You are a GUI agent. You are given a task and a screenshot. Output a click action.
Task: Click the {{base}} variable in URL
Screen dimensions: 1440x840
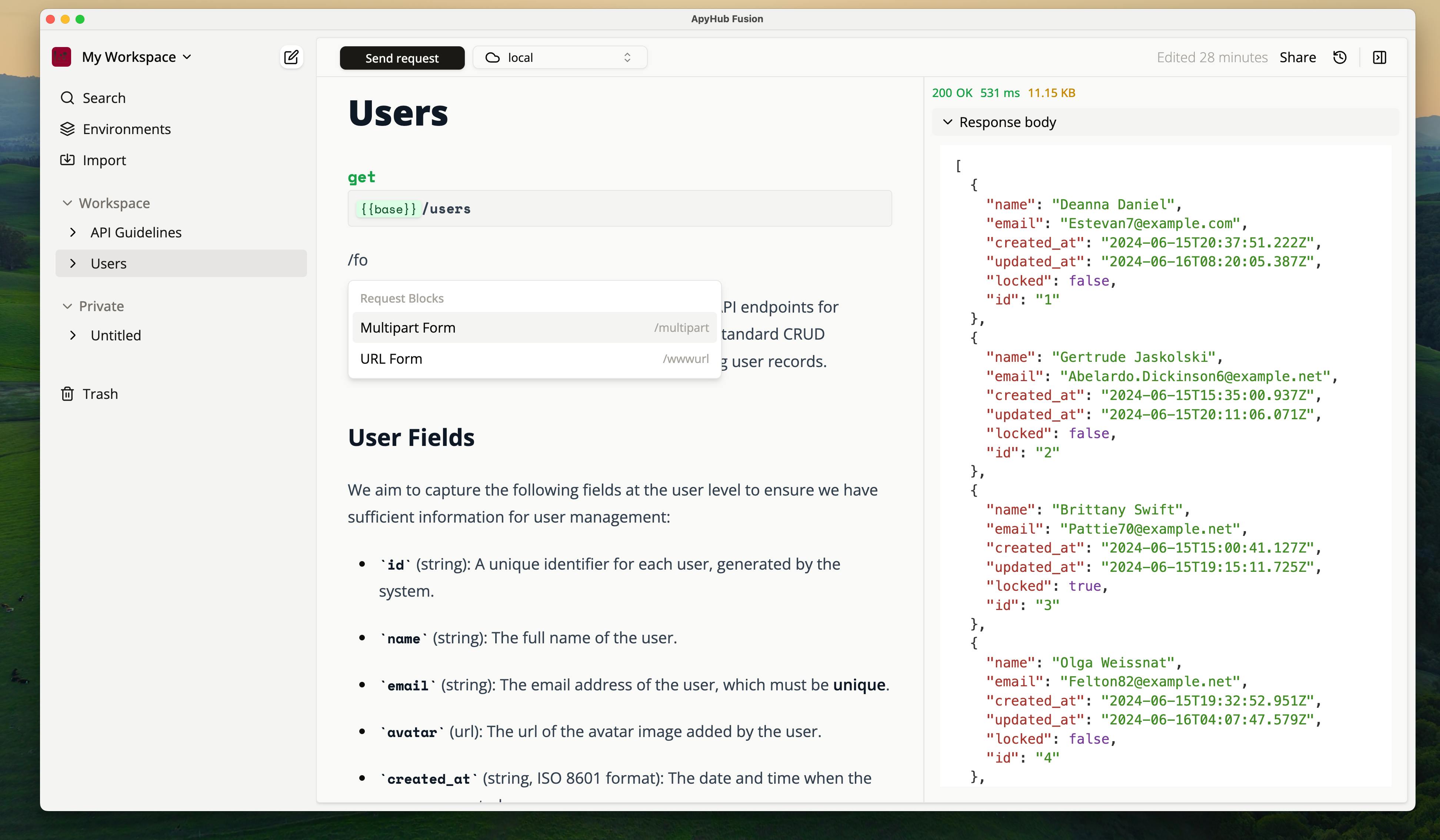click(388, 209)
